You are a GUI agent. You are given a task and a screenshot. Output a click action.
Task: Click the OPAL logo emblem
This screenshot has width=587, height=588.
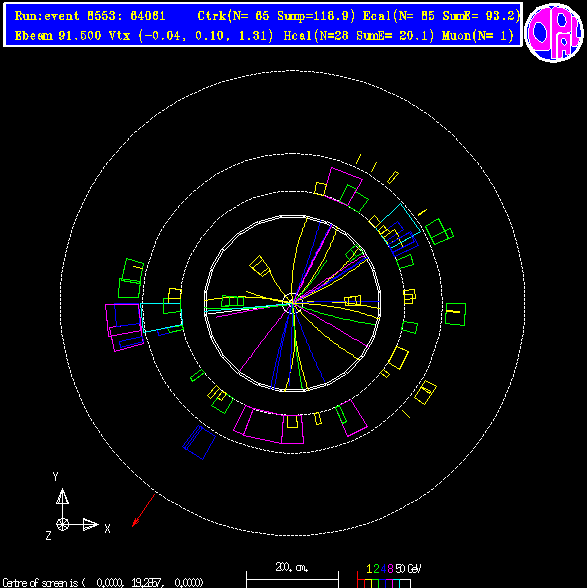click(x=554, y=33)
